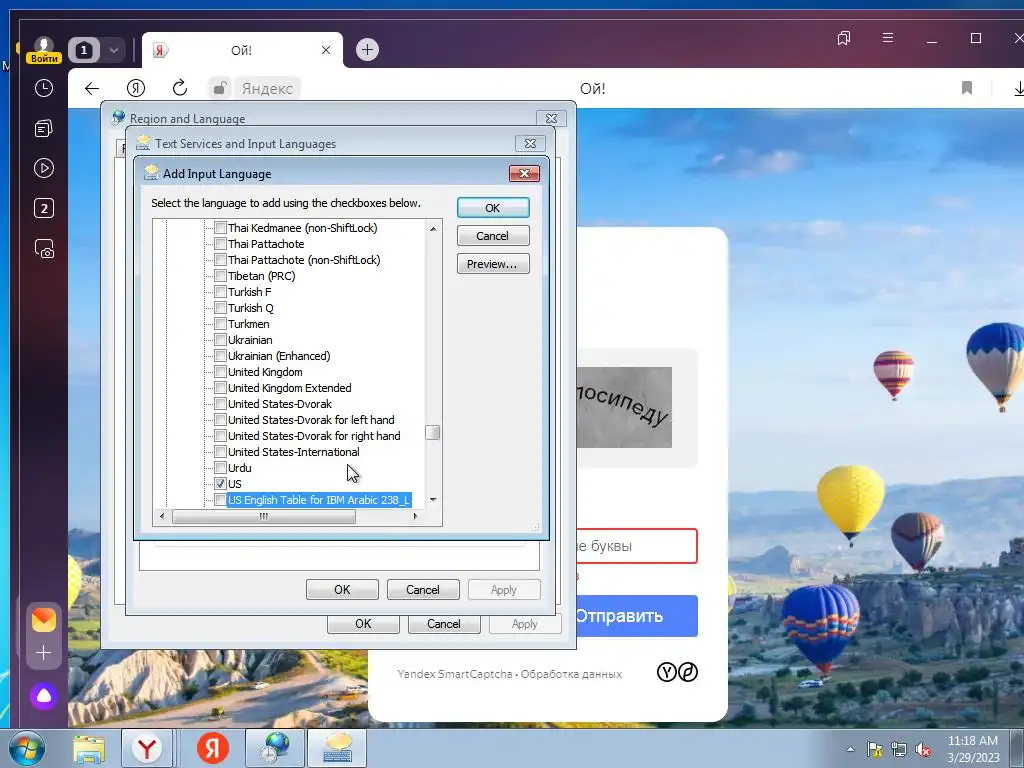Select United Kingdom Extended entry
This screenshot has height=768, width=1024.
[289, 388]
